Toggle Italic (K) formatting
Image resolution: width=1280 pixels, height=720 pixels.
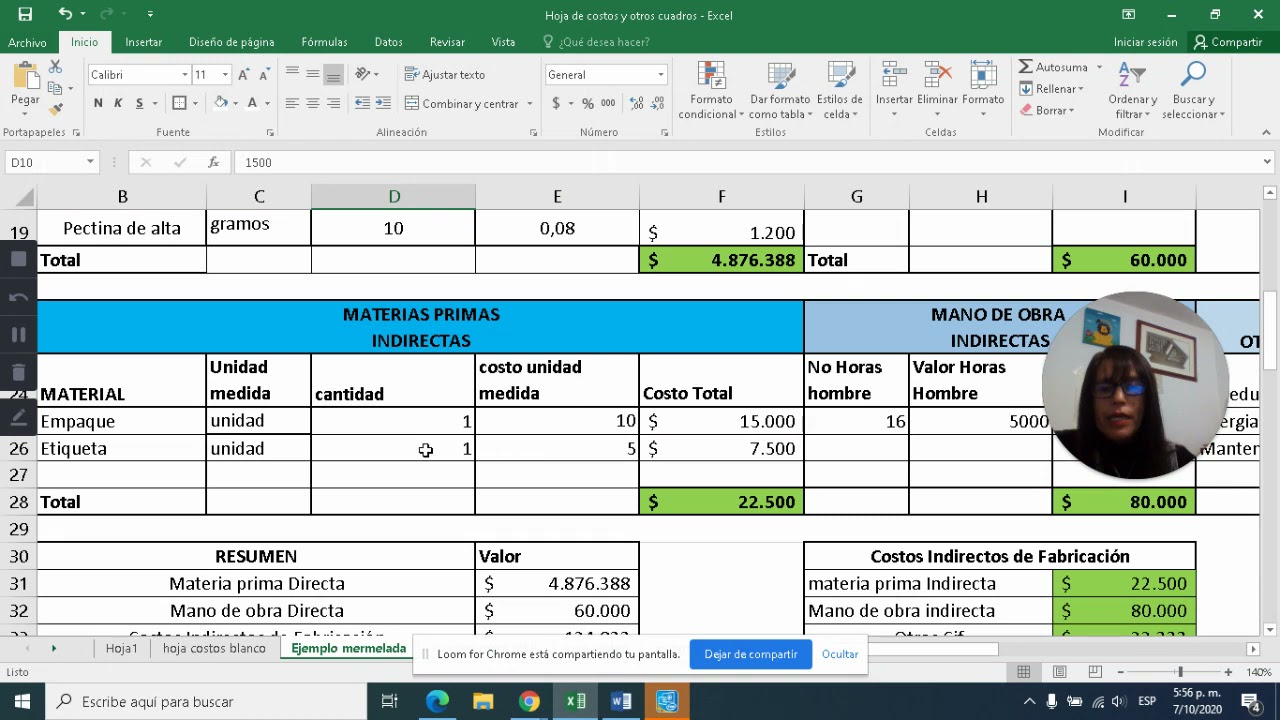pos(118,103)
